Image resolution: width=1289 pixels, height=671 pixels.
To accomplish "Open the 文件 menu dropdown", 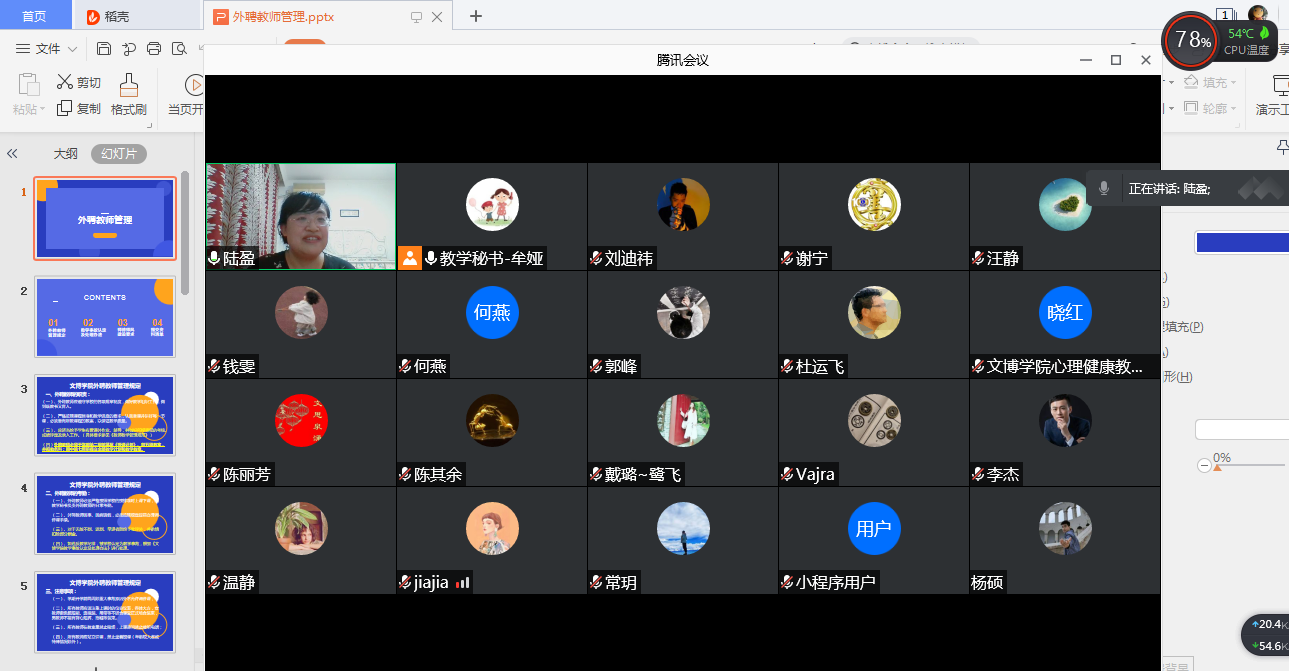I will [47, 49].
